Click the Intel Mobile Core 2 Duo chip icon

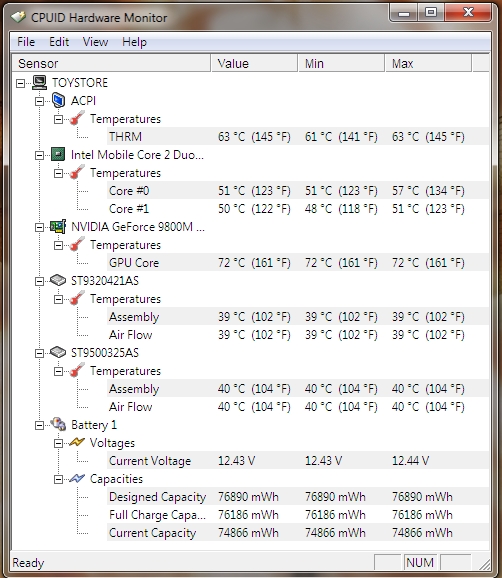click(x=58, y=154)
